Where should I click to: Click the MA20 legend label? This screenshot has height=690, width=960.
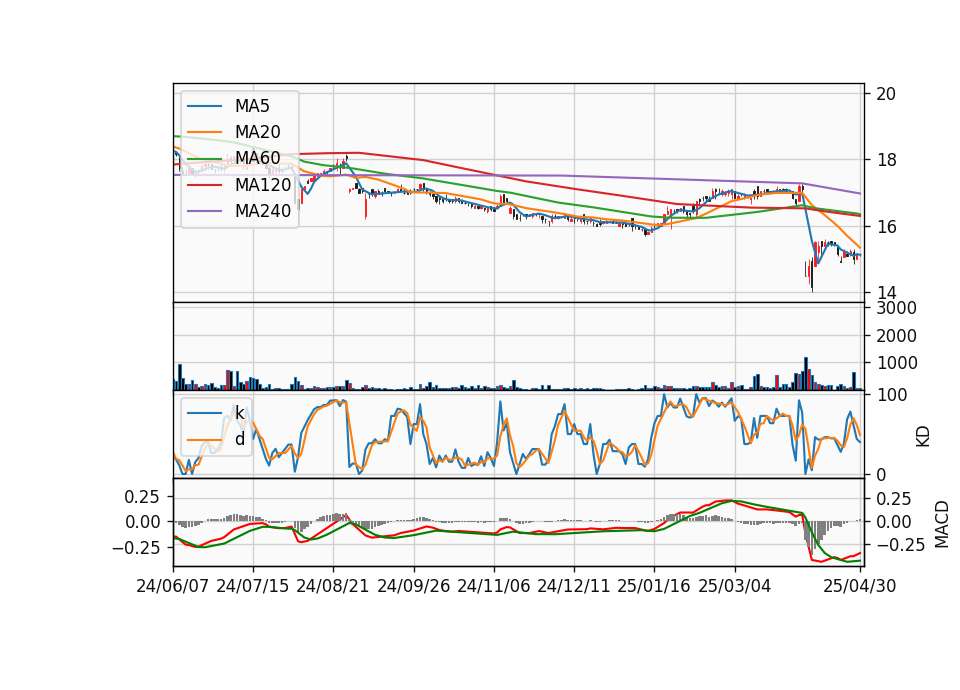point(257,132)
